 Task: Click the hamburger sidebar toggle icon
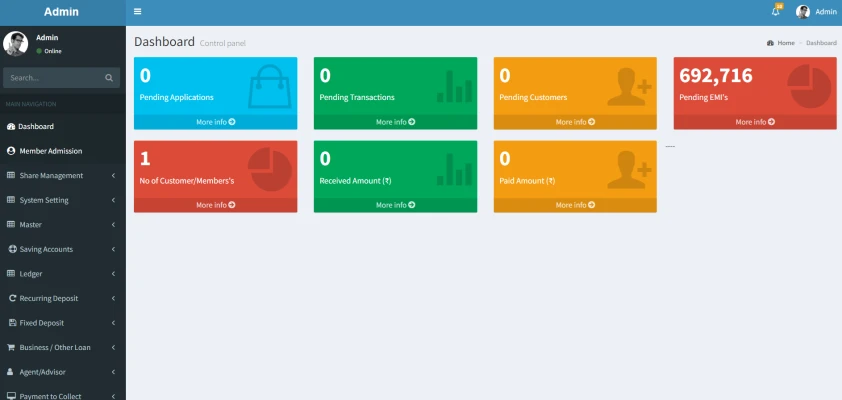click(138, 12)
